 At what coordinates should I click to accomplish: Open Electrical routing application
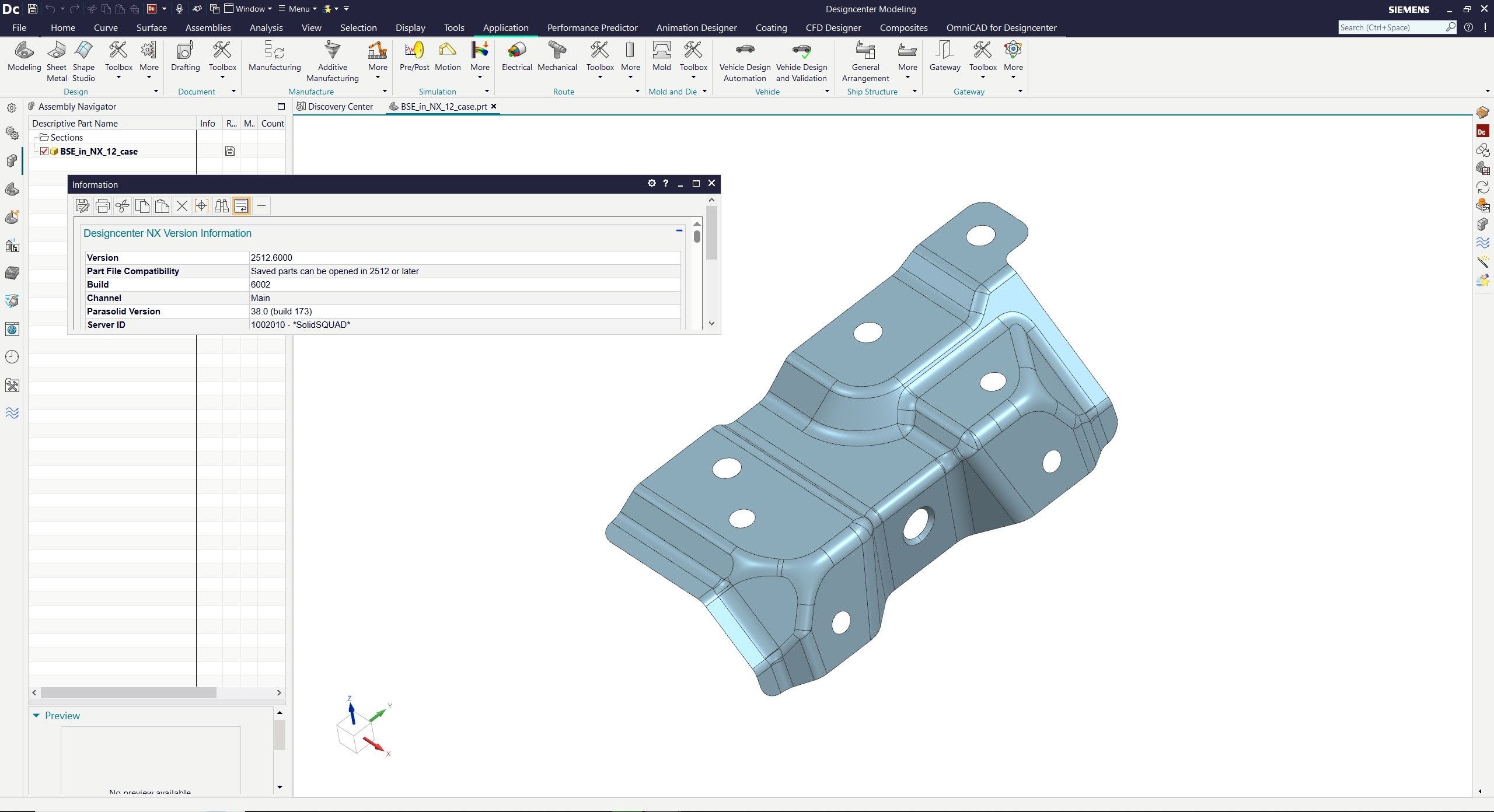[x=516, y=57]
